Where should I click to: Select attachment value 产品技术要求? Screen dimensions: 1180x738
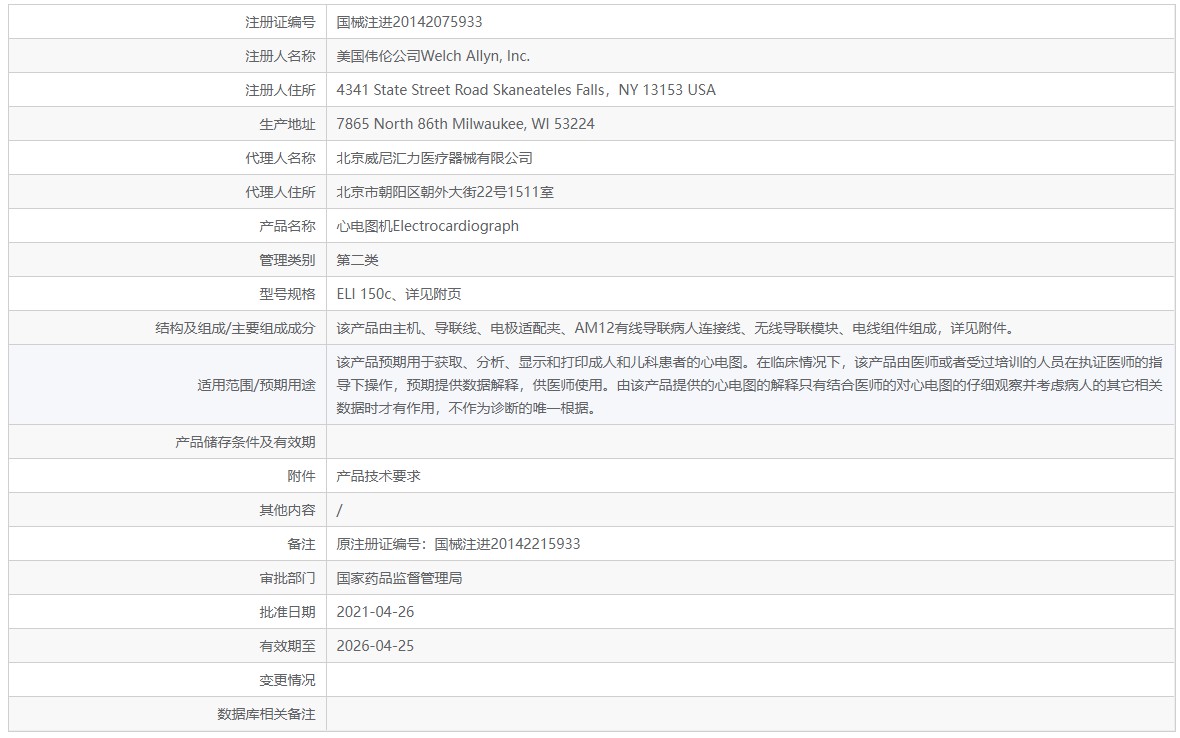(x=379, y=476)
